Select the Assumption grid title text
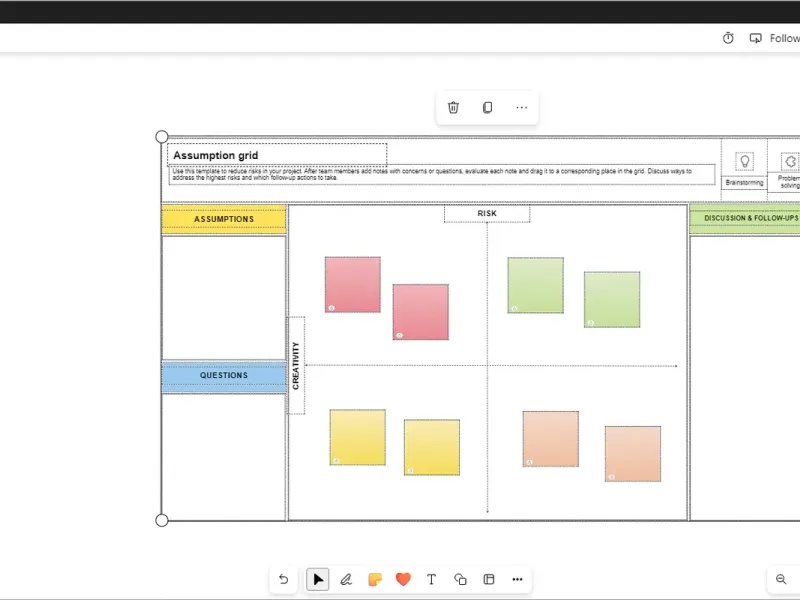The width and height of the screenshot is (800, 600). (215, 155)
